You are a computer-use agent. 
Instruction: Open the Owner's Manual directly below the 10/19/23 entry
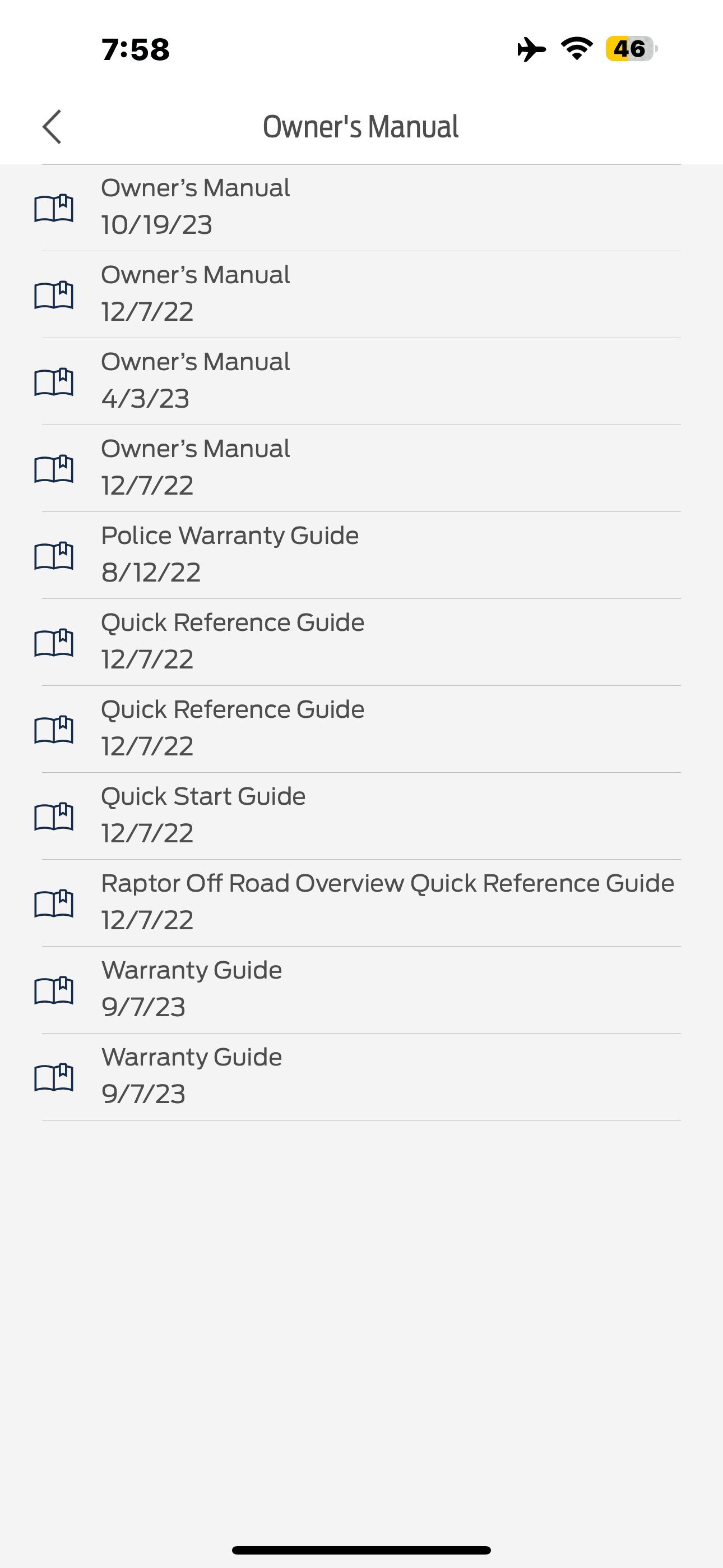click(x=360, y=294)
